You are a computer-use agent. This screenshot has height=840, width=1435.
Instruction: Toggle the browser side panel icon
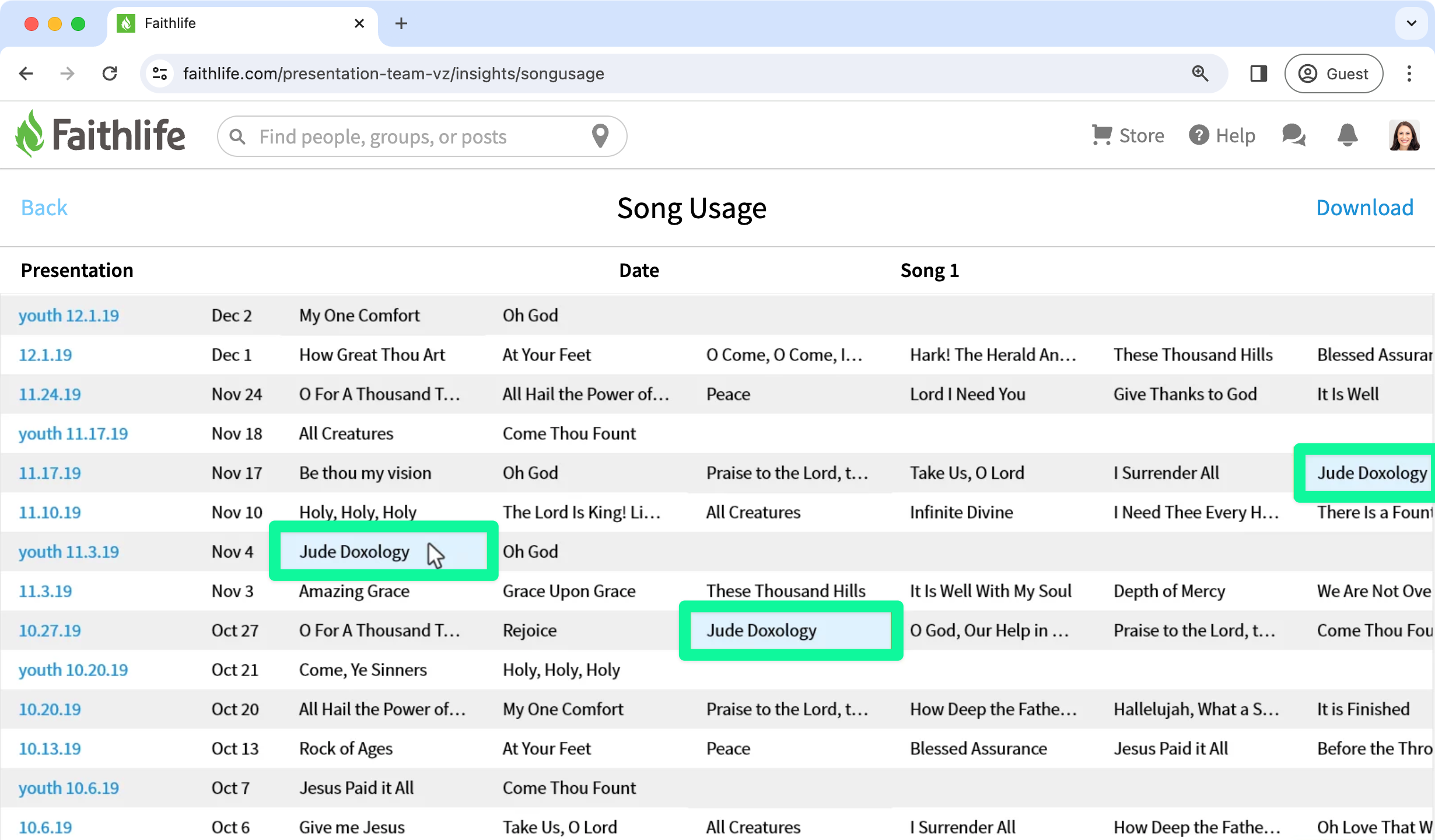click(1258, 73)
